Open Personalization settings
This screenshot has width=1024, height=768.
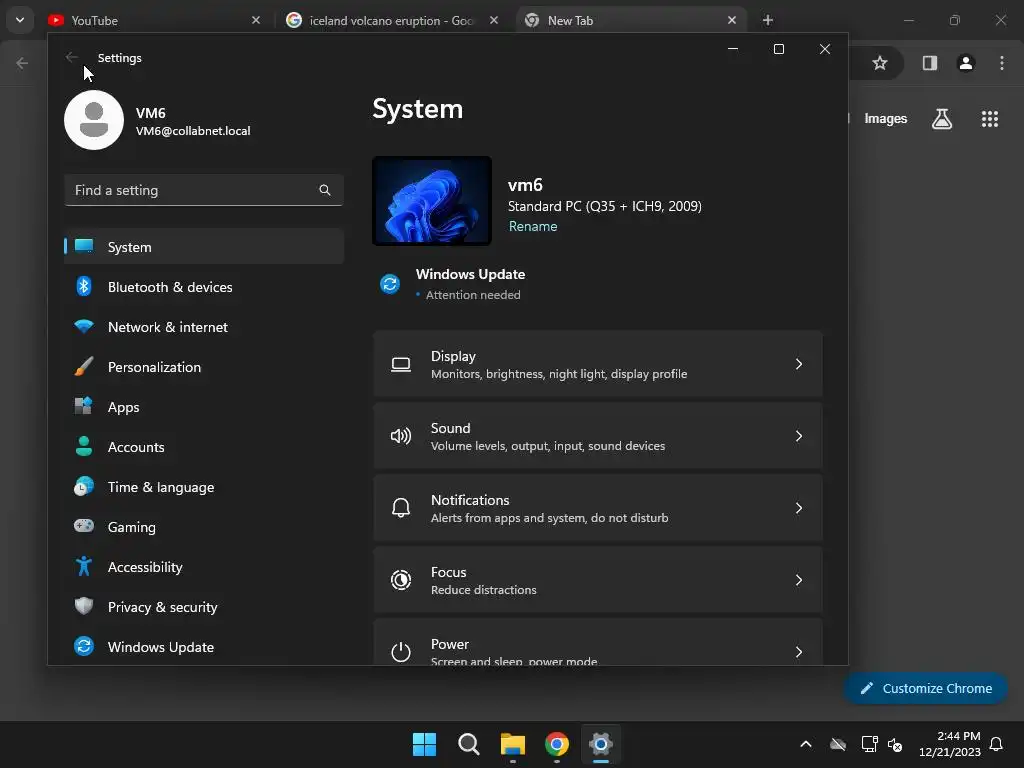204,366
